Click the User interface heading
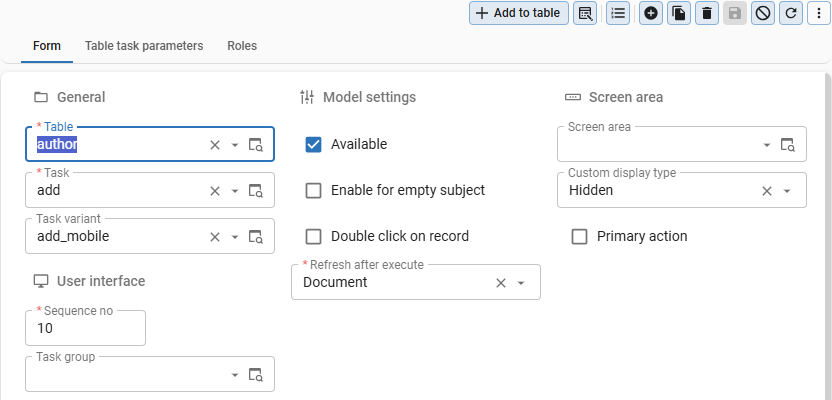 tap(101, 281)
